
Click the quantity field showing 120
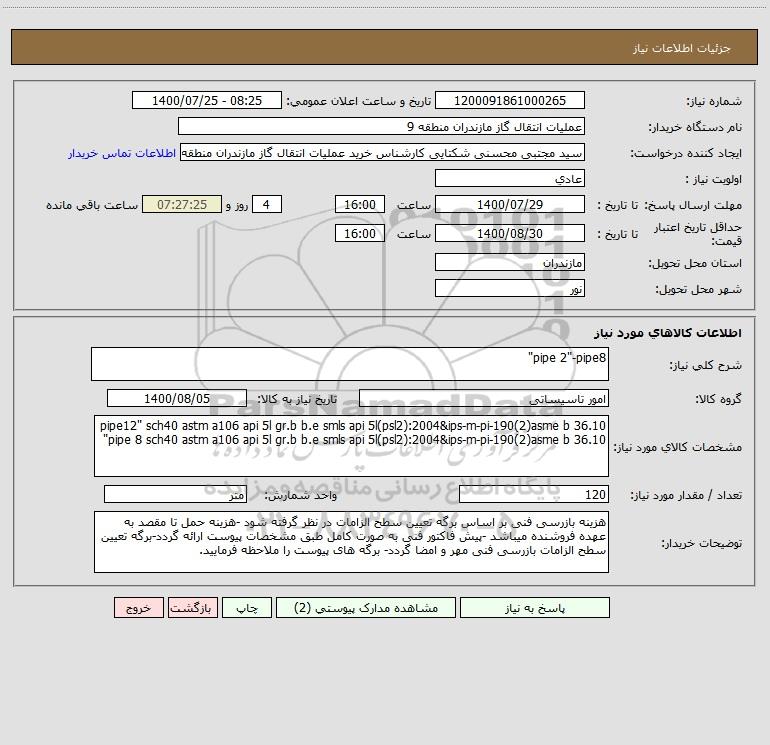click(x=534, y=494)
